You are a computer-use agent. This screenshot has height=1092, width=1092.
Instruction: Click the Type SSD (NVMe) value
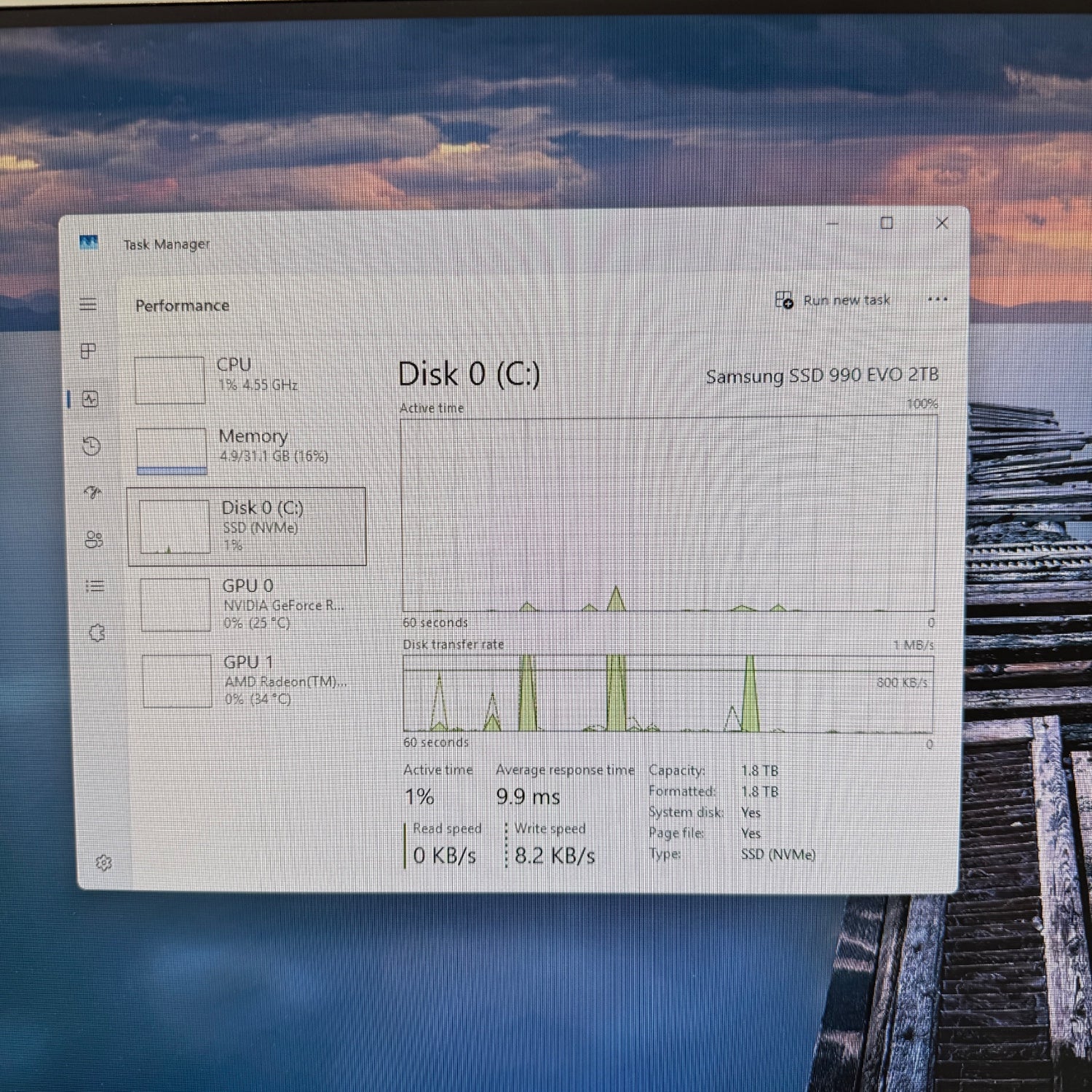(x=778, y=854)
